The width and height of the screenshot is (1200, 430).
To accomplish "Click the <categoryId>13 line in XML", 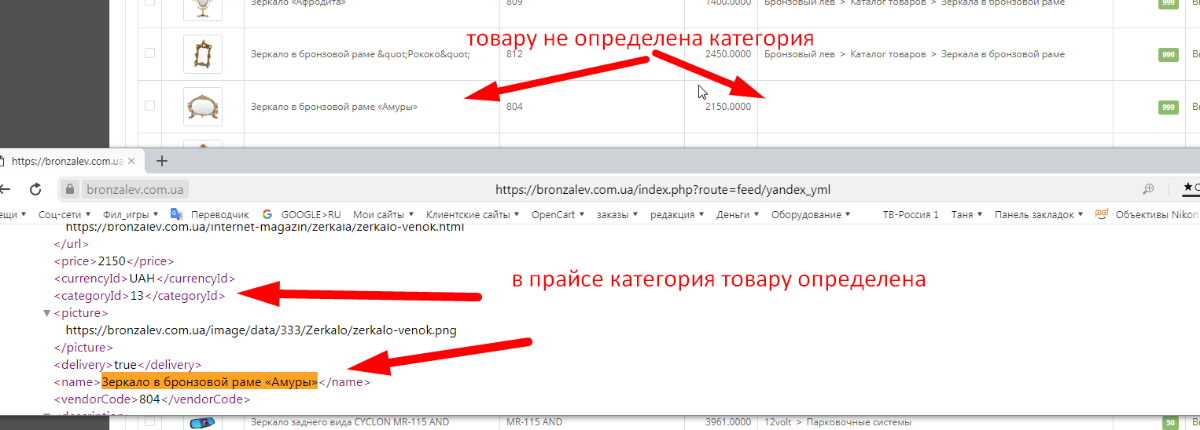I will click(140, 296).
